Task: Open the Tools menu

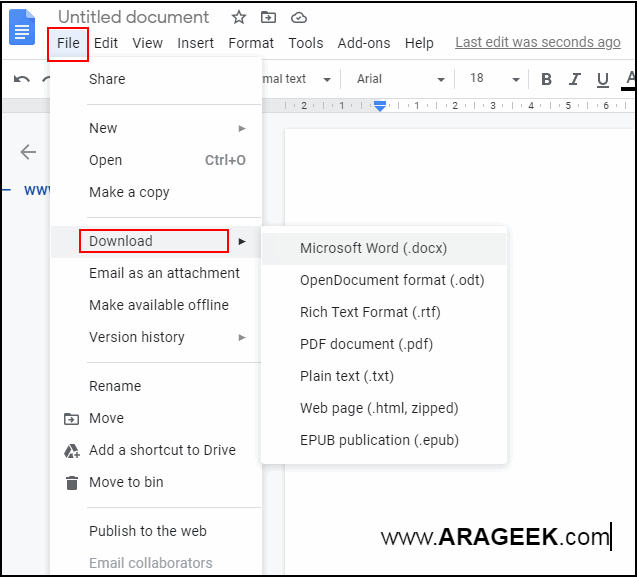Action: [x=306, y=43]
